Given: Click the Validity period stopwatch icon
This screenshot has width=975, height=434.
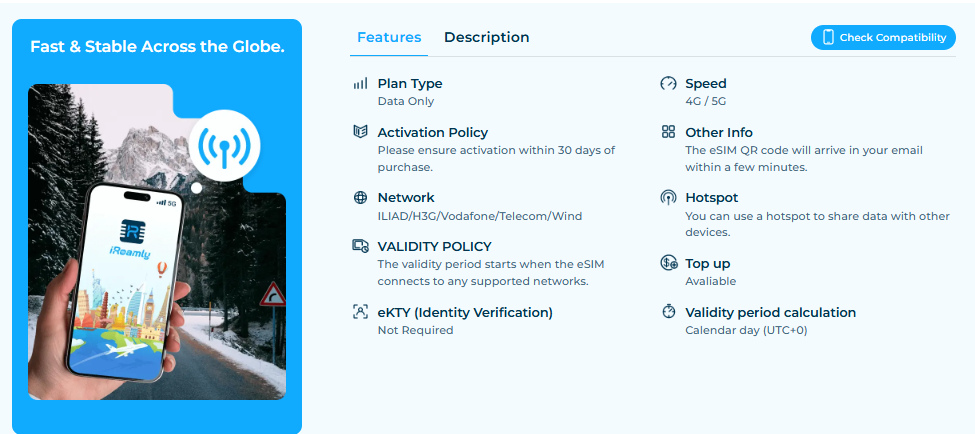Looking at the screenshot, I should pyautogui.click(x=668, y=312).
